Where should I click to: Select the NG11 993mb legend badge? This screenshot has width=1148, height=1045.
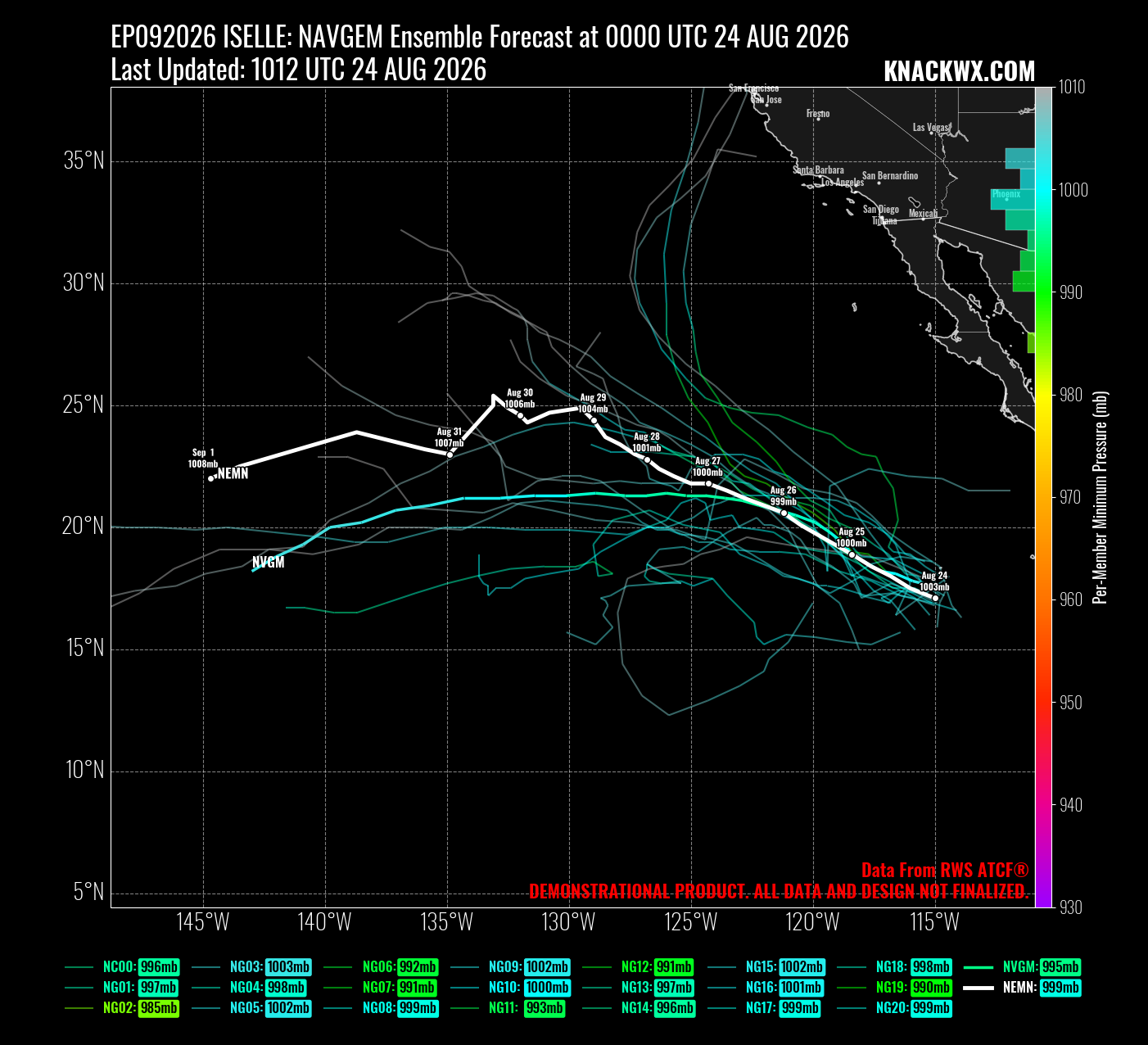pos(544,1009)
